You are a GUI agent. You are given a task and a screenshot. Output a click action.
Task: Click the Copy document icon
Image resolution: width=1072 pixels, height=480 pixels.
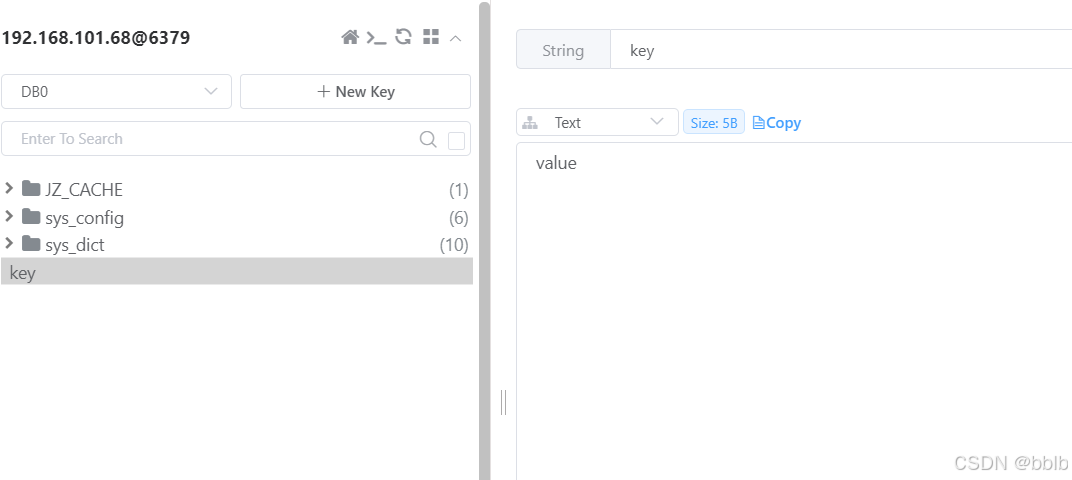(x=758, y=123)
